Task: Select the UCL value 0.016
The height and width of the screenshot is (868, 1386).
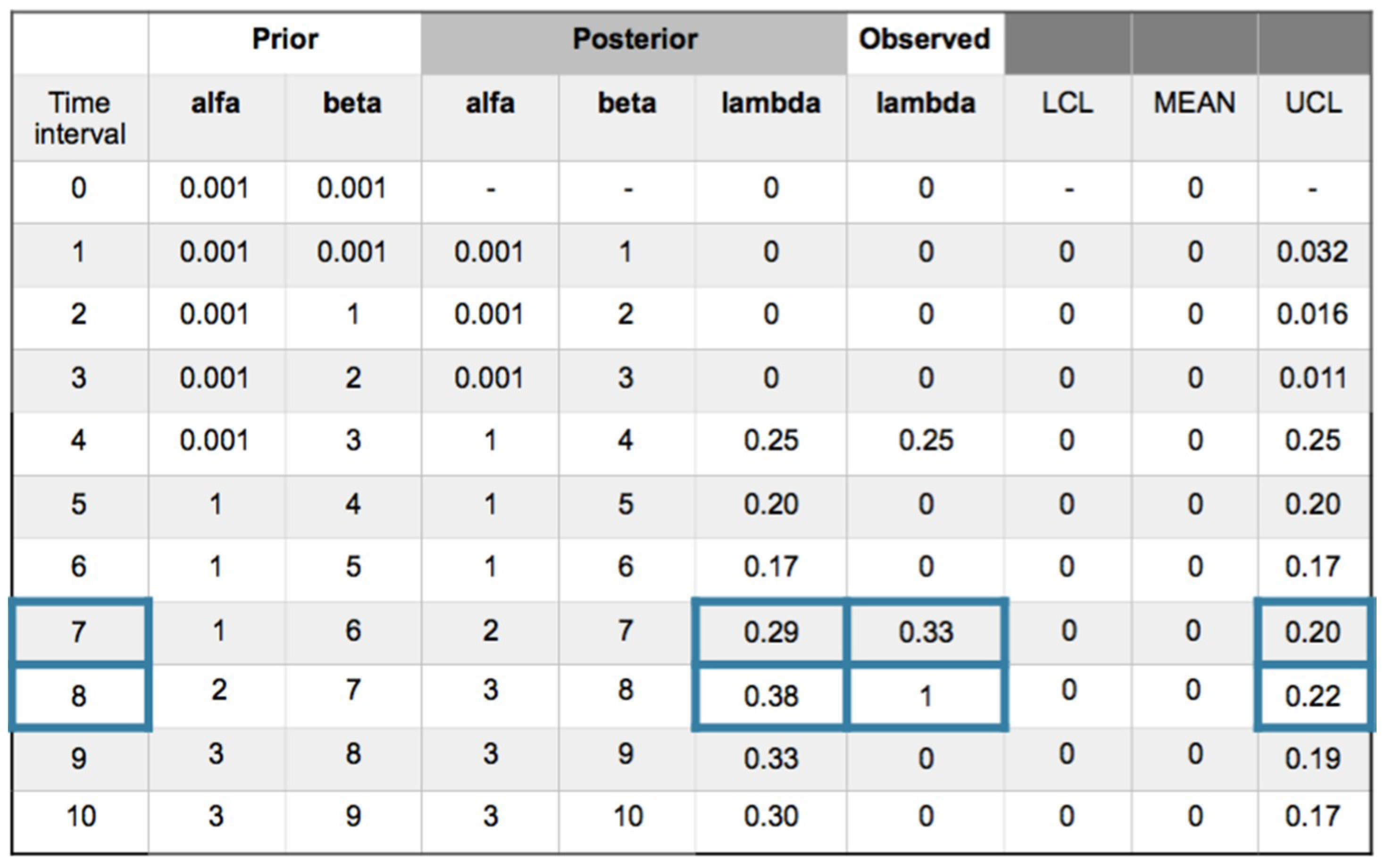Action: 1313,315
